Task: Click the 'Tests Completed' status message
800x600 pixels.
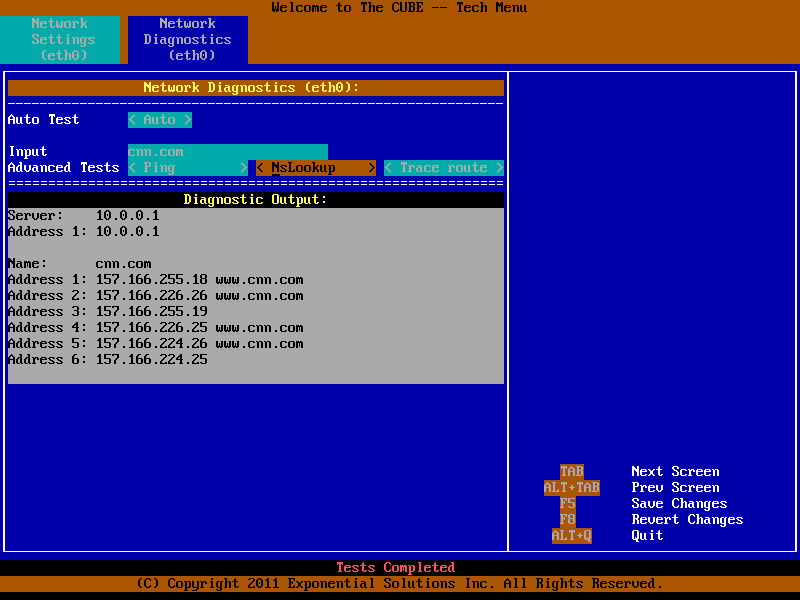Action: (x=396, y=567)
